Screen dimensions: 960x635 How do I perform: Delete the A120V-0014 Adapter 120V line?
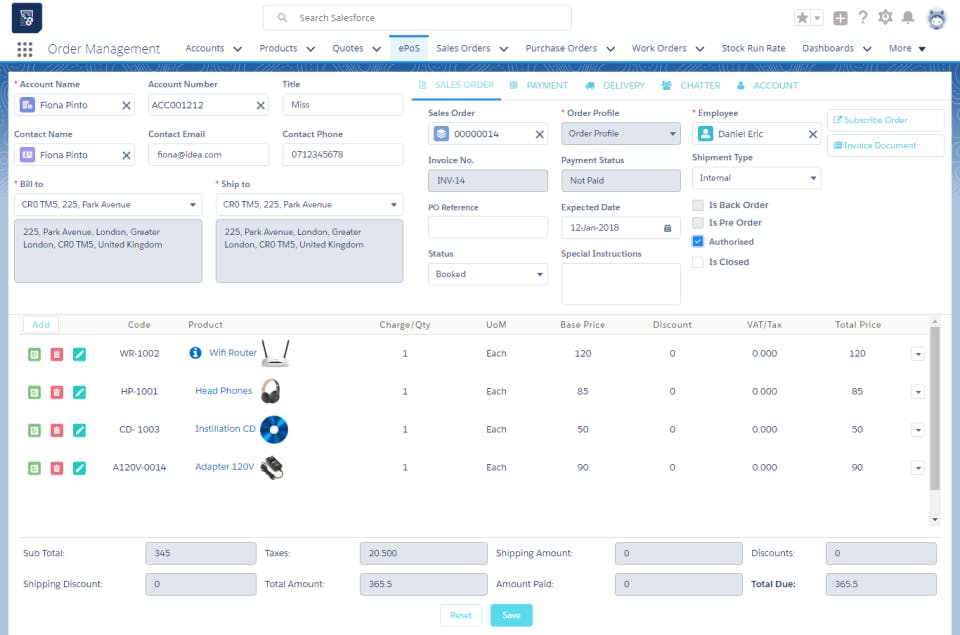click(x=56, y=468)
